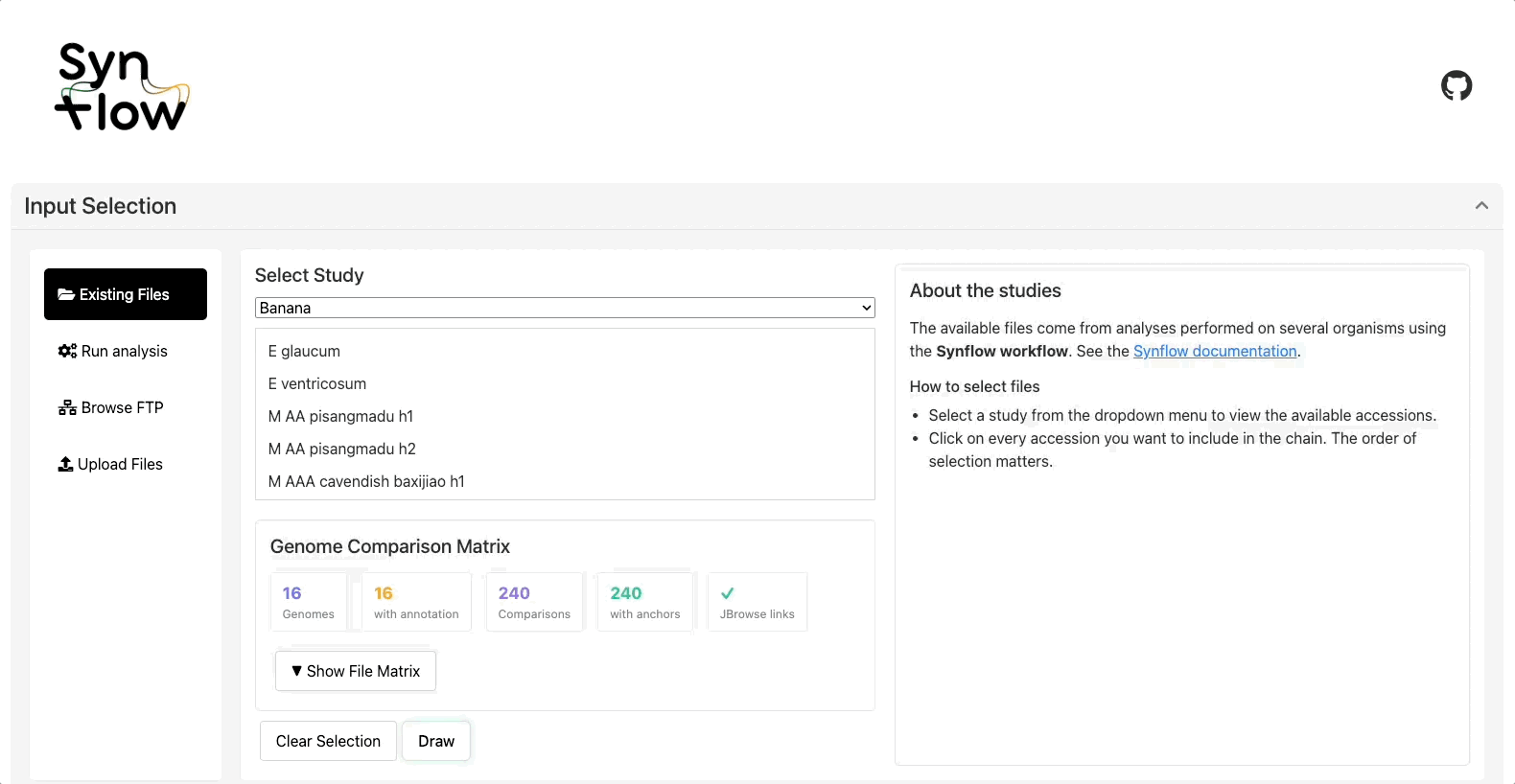Collapse the Input Selection panel chevron
This screenshot has width=1515, height=784.
(x=1481, y=205)
